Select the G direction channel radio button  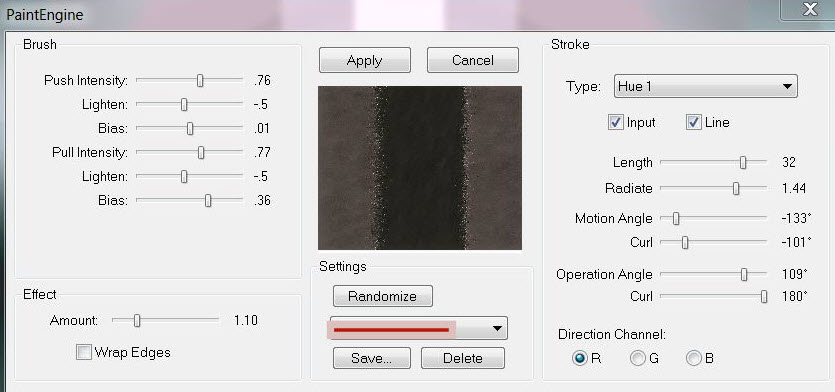click(x=637, y=358)
